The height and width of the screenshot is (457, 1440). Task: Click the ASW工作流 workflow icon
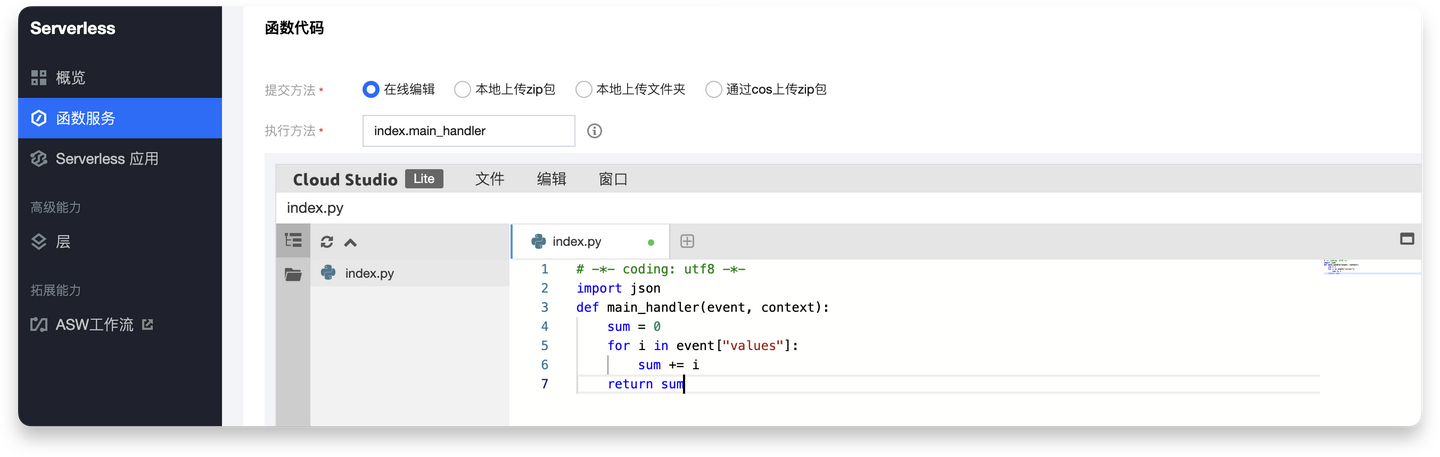click(x=39, y=324)
